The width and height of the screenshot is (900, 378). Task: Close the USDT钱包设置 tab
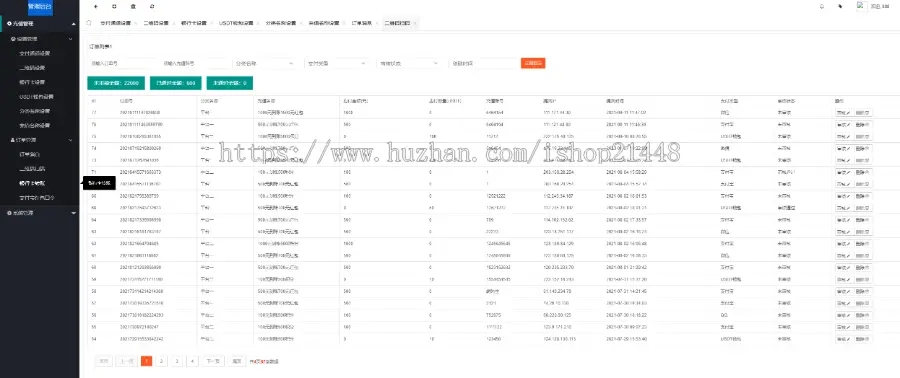pyautogui.click(x=258, y=24)
